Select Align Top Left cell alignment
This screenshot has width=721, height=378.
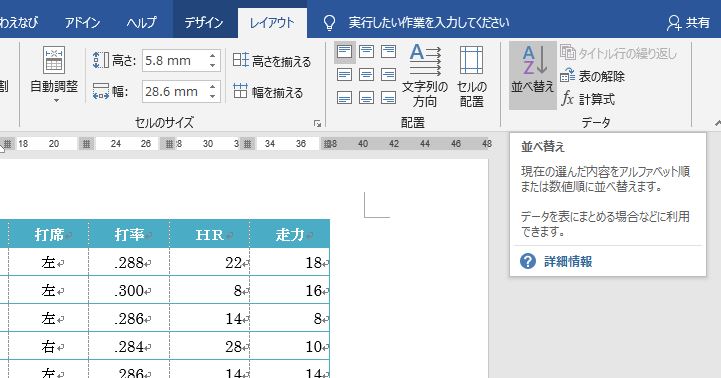pos(344,52)
